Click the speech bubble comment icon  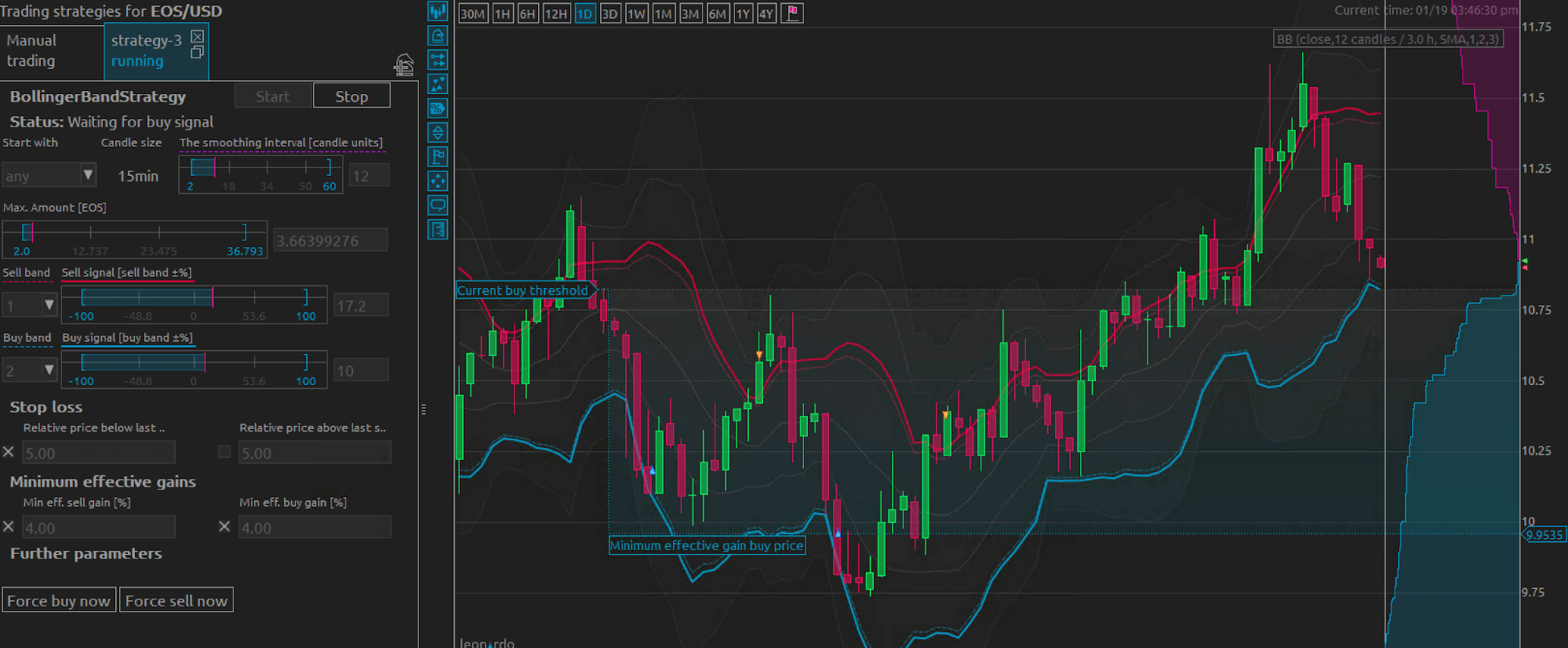coord(438,206)
